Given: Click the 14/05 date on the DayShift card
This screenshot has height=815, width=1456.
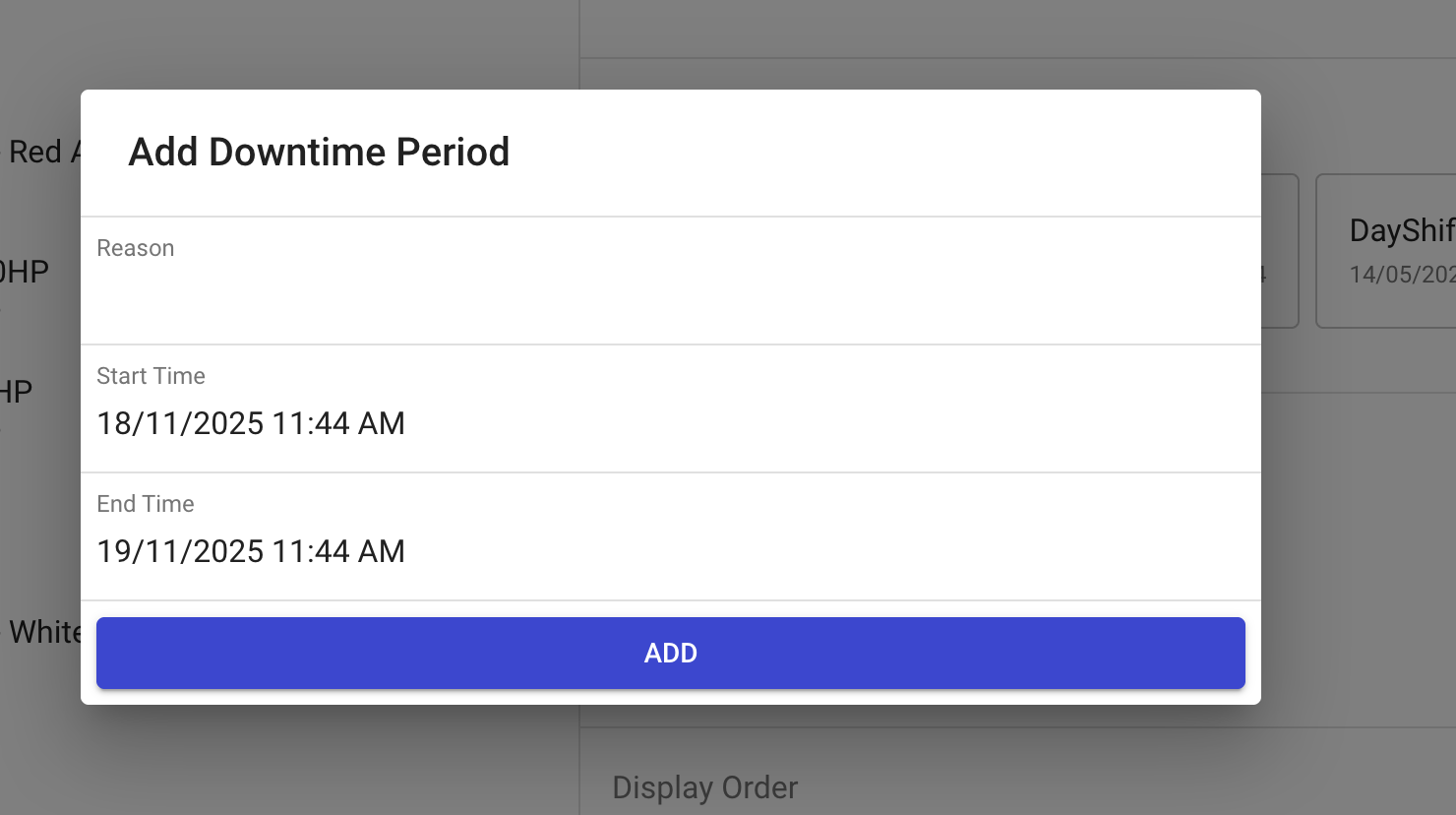Looking at the screenshot, I should coord(1401,275).
